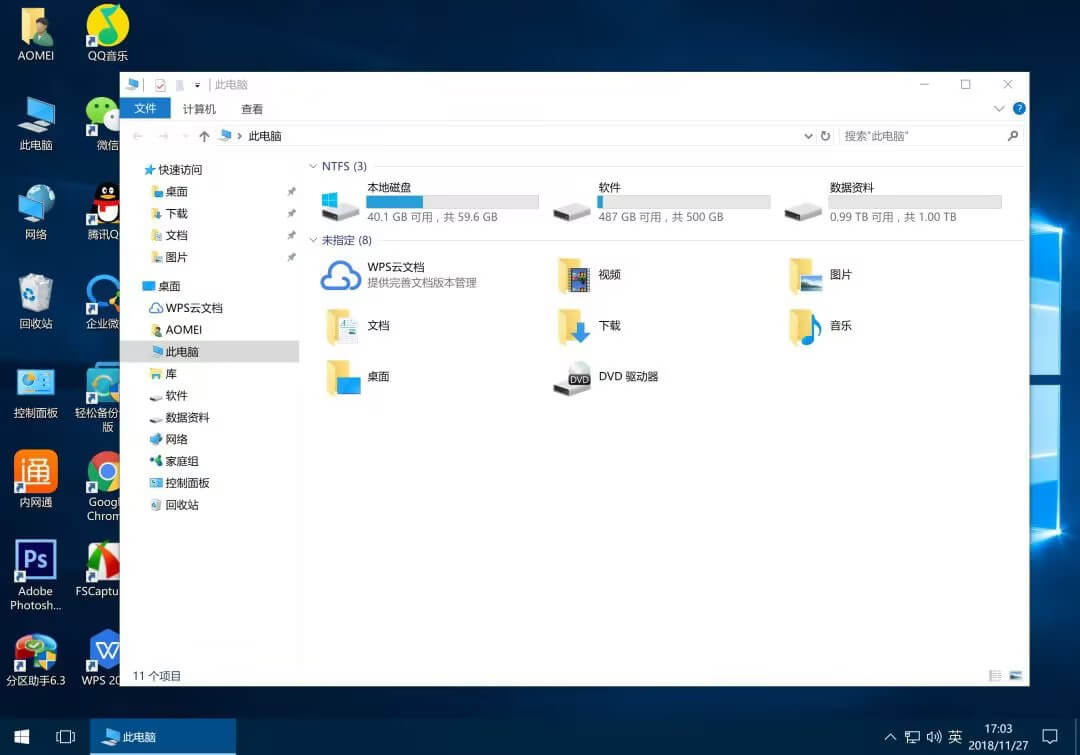Collapse the NTFS (3) section
The image size is (1080, 755).
tap(314, 165)
